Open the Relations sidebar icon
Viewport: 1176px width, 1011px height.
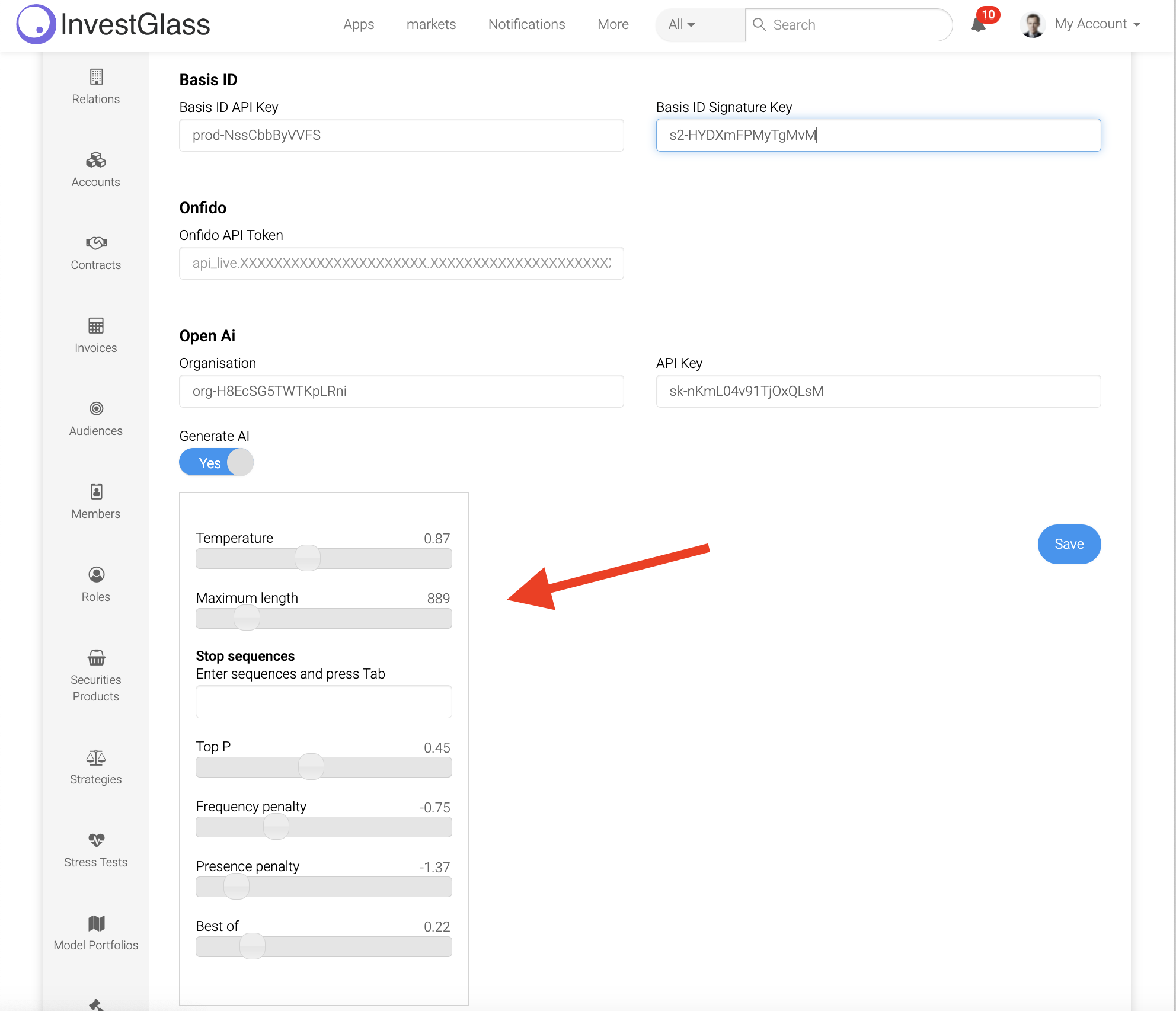click(96, 77)
